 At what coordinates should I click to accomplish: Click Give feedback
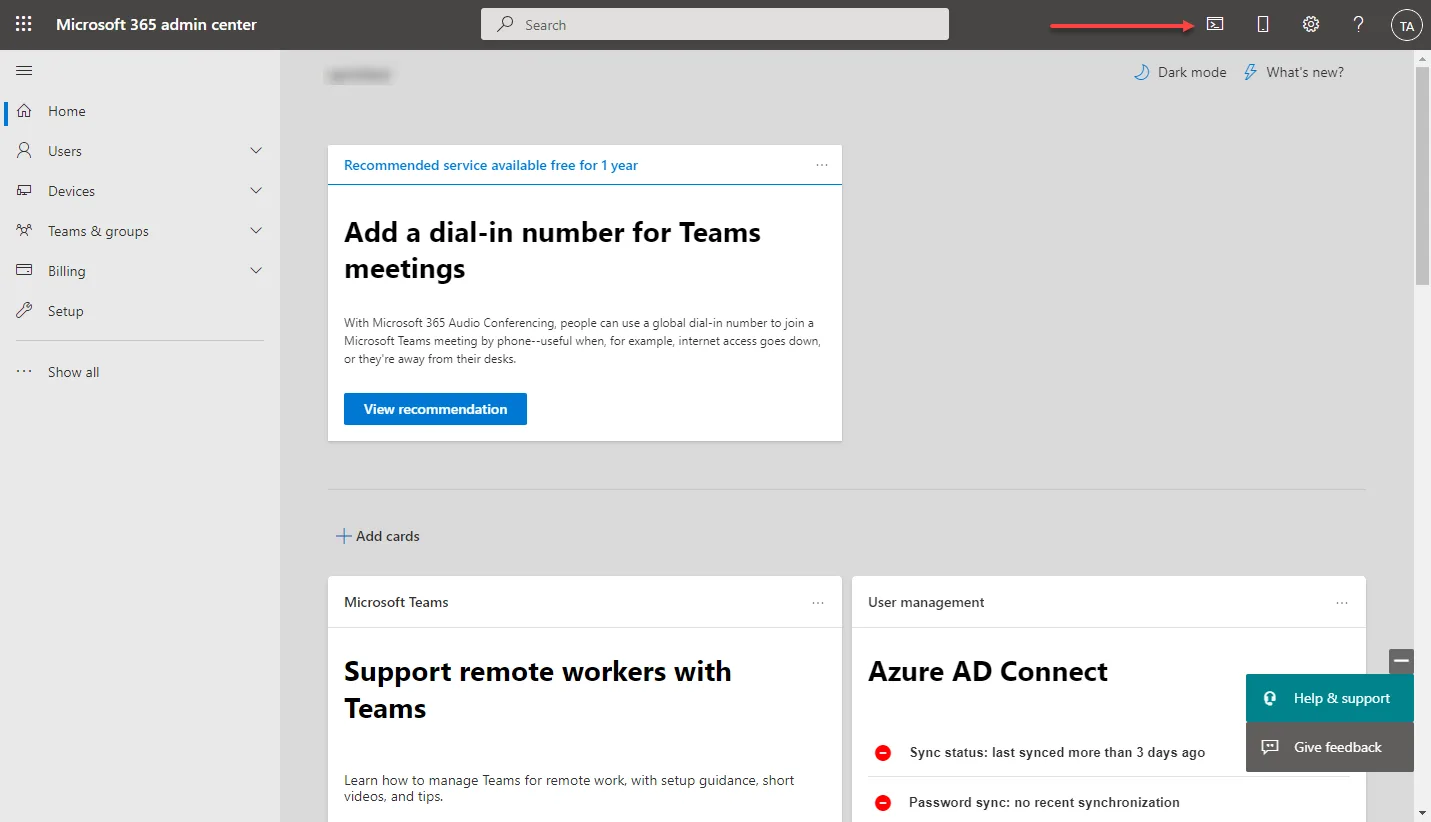point(1330,747)
